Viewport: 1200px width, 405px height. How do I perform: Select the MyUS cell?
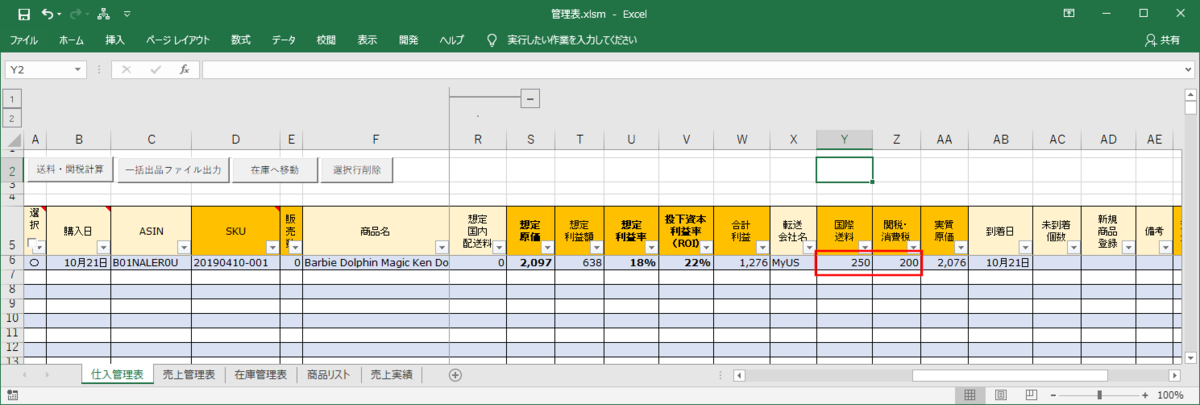(793, 262)
